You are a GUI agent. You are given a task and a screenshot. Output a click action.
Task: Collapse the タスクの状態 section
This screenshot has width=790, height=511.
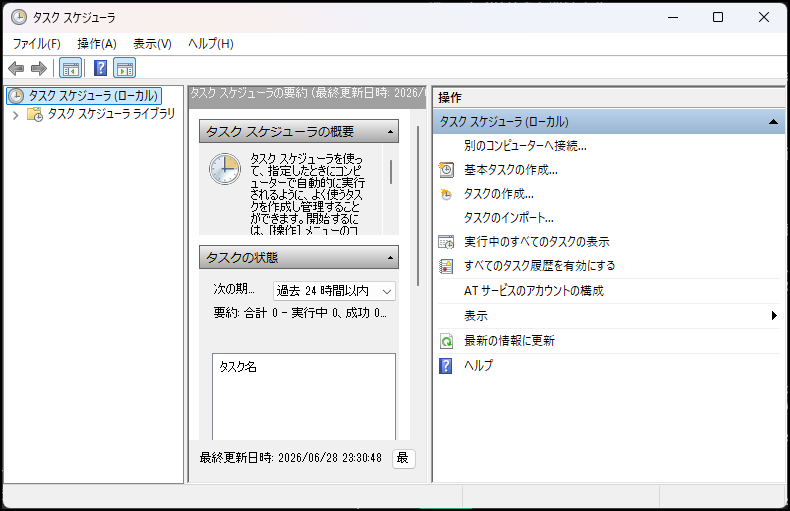pos(390,258)
